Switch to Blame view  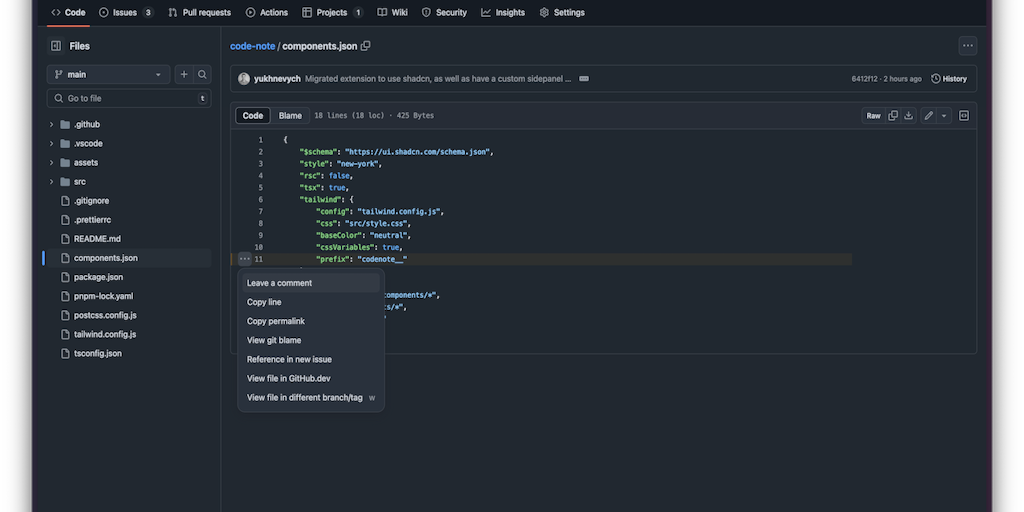pyautogui.click(x=290, y=116)
